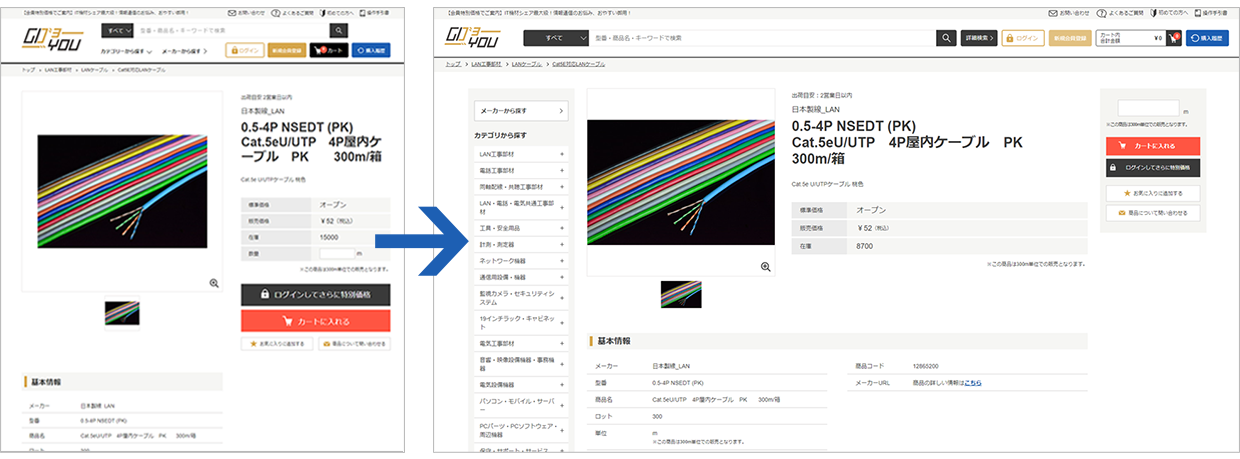Expand LAN工事部材 category in the sidebar
The height and width of the screenshot is (459, 1240).
pyautogui.click(x=521, y=154)
